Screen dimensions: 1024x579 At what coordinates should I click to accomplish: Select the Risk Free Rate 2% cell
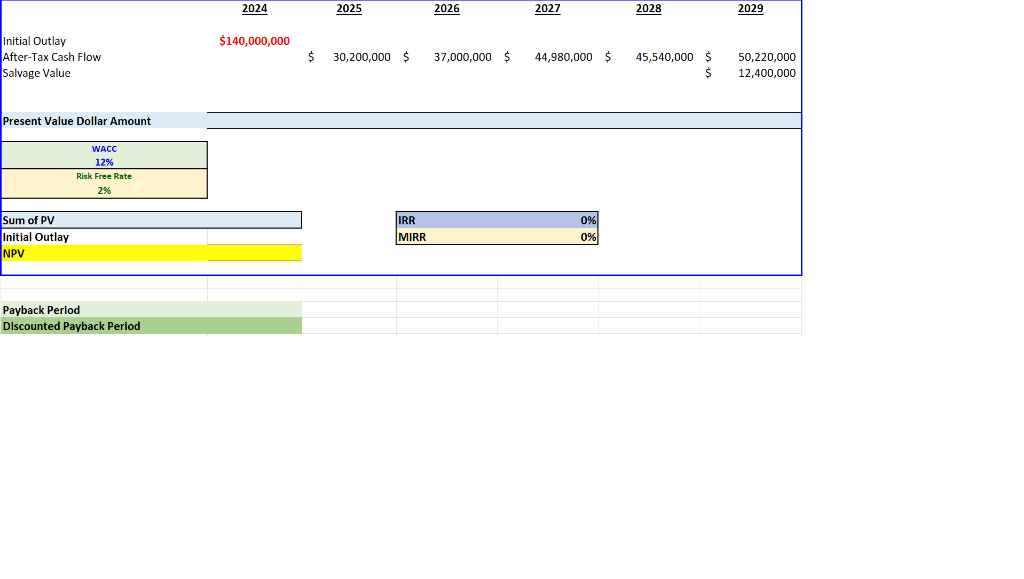[x=103, y=182]
